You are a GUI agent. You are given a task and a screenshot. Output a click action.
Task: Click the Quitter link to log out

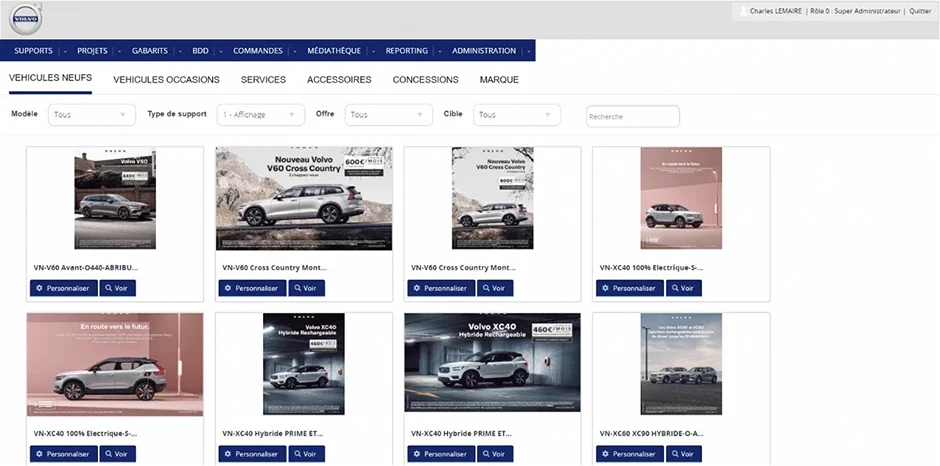[x=920, y=11]
